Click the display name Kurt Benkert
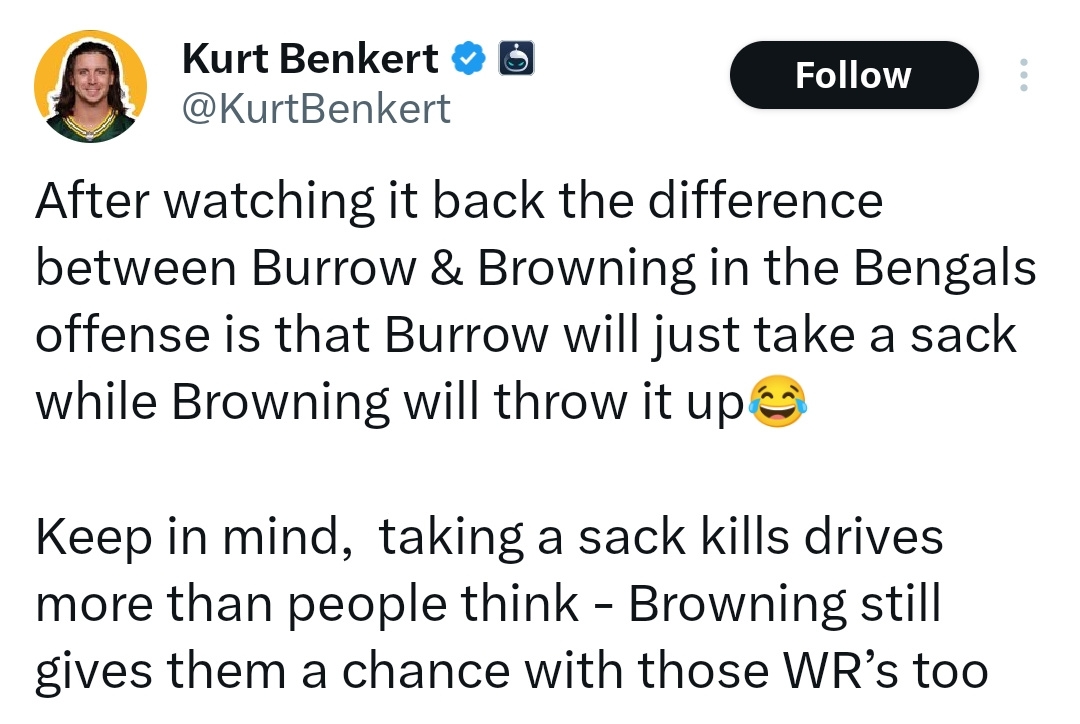1080x724 pixels. point(310,60)
